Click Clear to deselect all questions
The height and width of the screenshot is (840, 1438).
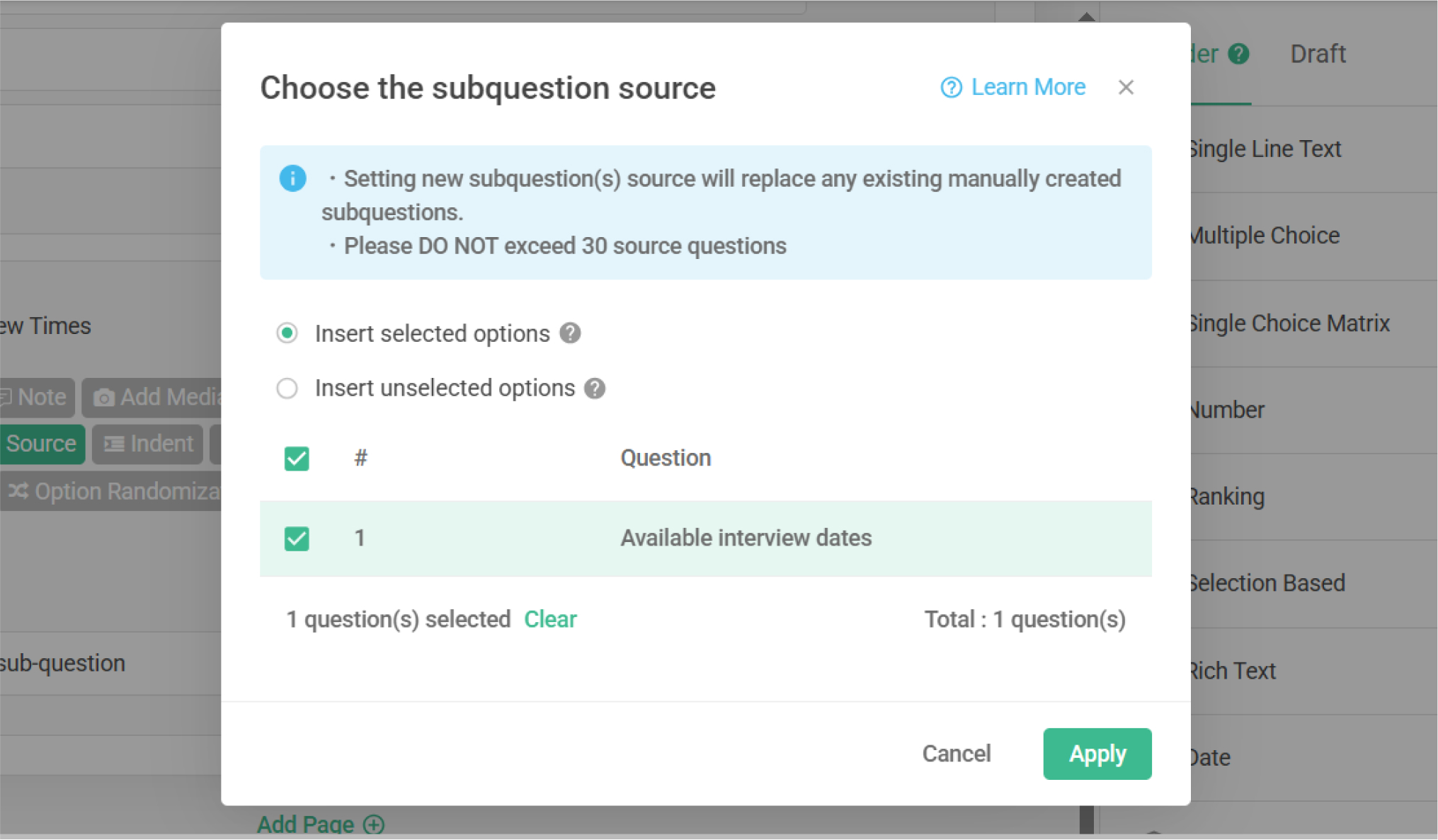pos(550,619)
